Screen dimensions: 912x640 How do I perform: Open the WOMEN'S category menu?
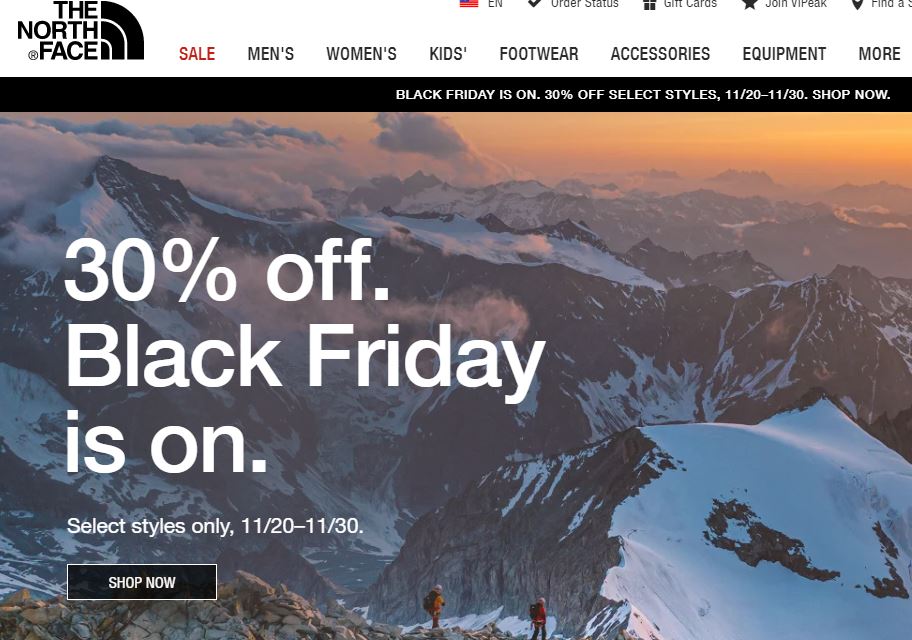(361, 54)
